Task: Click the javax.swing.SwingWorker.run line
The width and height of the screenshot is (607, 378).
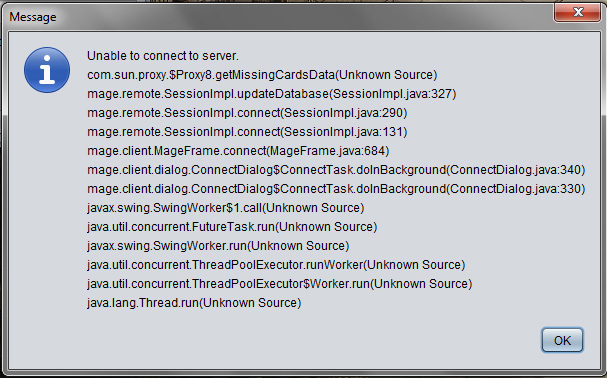Action: [x=218, y=246]
